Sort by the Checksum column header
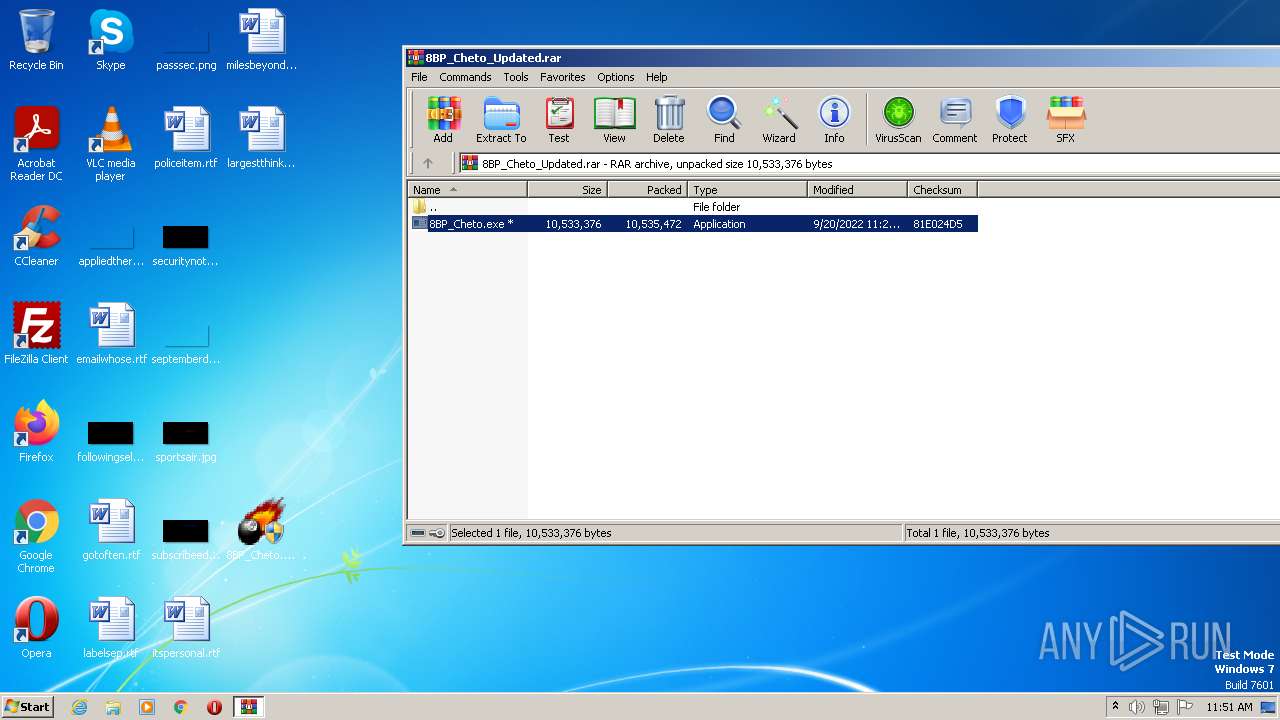 point(942,189)
